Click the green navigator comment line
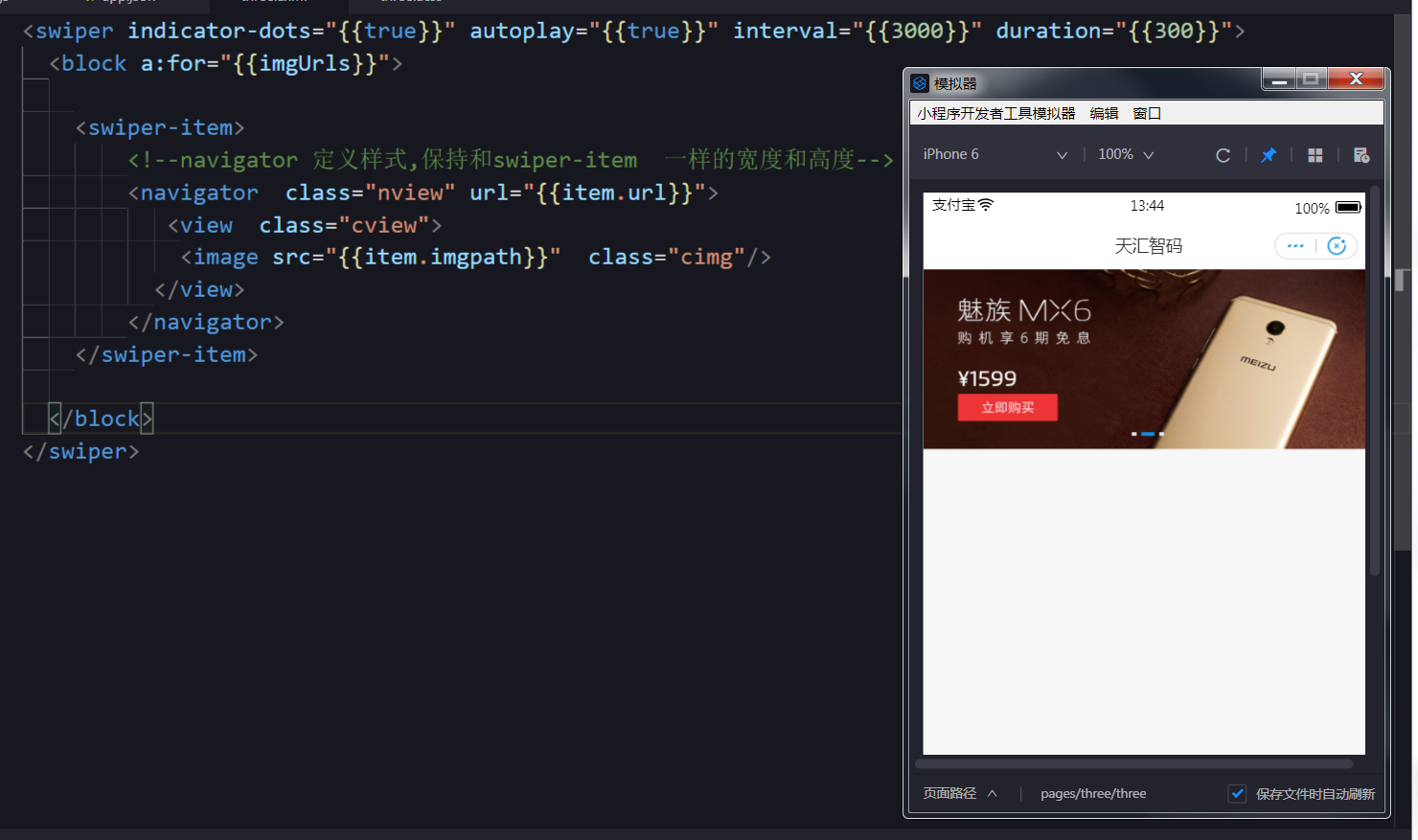1418x840 pixels. pyautogui.click(x=511, y=160)
